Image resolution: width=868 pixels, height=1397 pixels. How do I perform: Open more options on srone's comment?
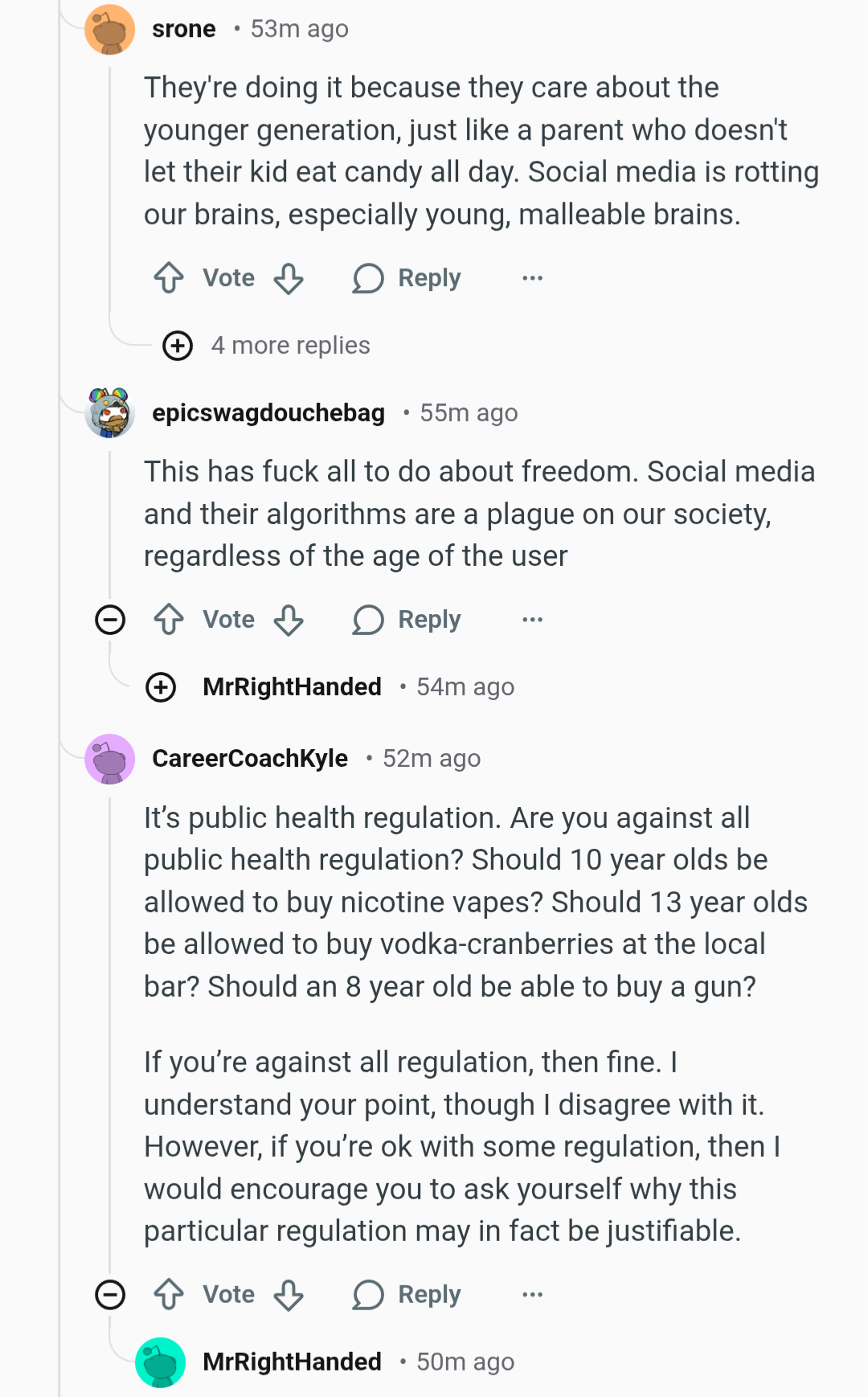tap(532, 278)
